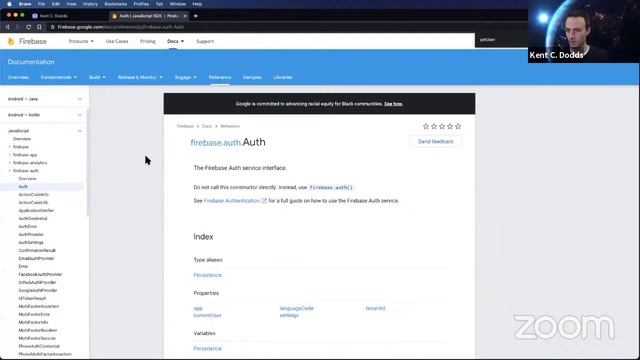Open the Bookmarks menu
Viewport: 640px width, 360px height.
[116, 4]
